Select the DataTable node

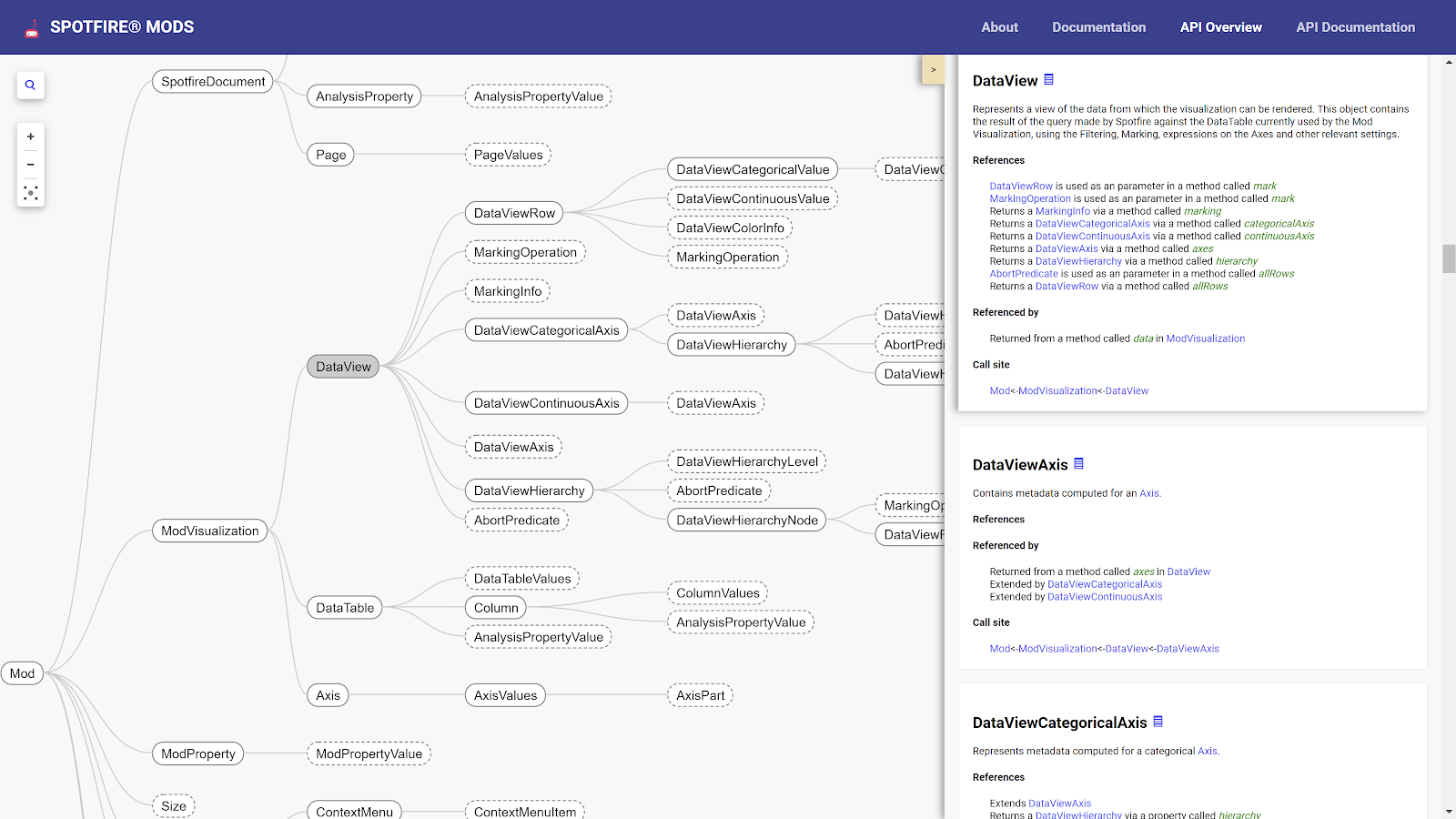point(345,608)
